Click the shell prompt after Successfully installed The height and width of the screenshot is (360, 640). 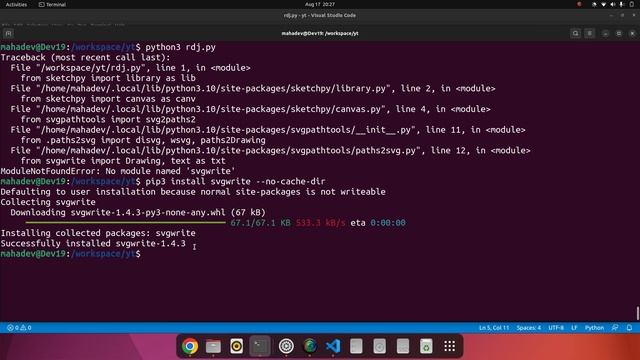[71, 253]
